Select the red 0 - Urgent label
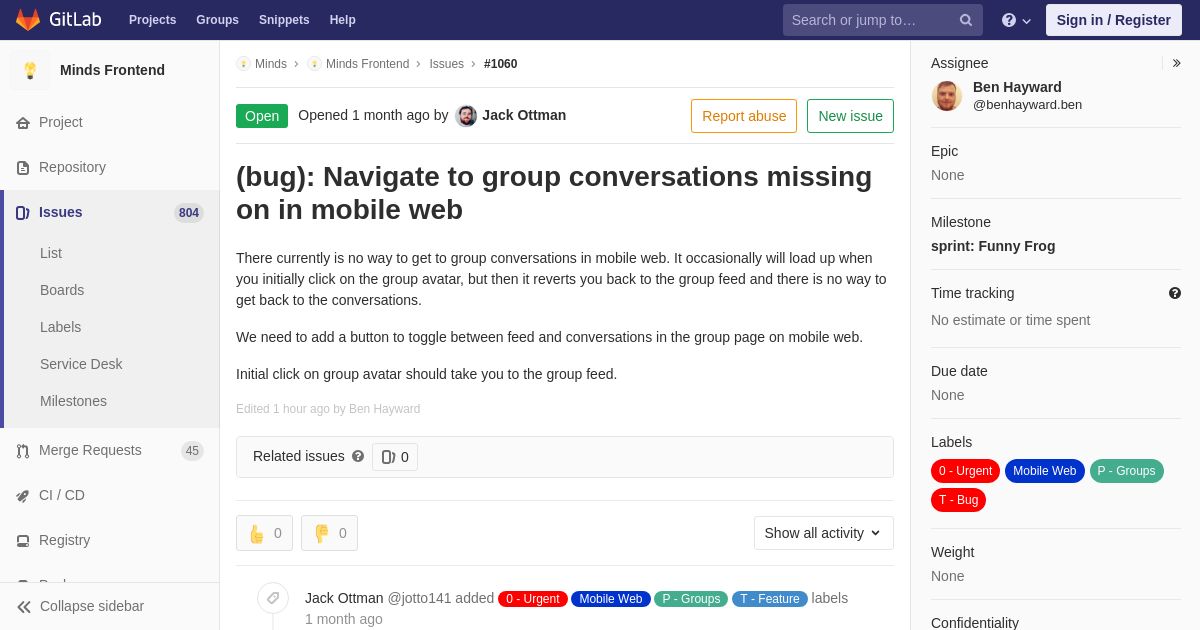Viewport: 1200px width, 630px height. point(965,471)
